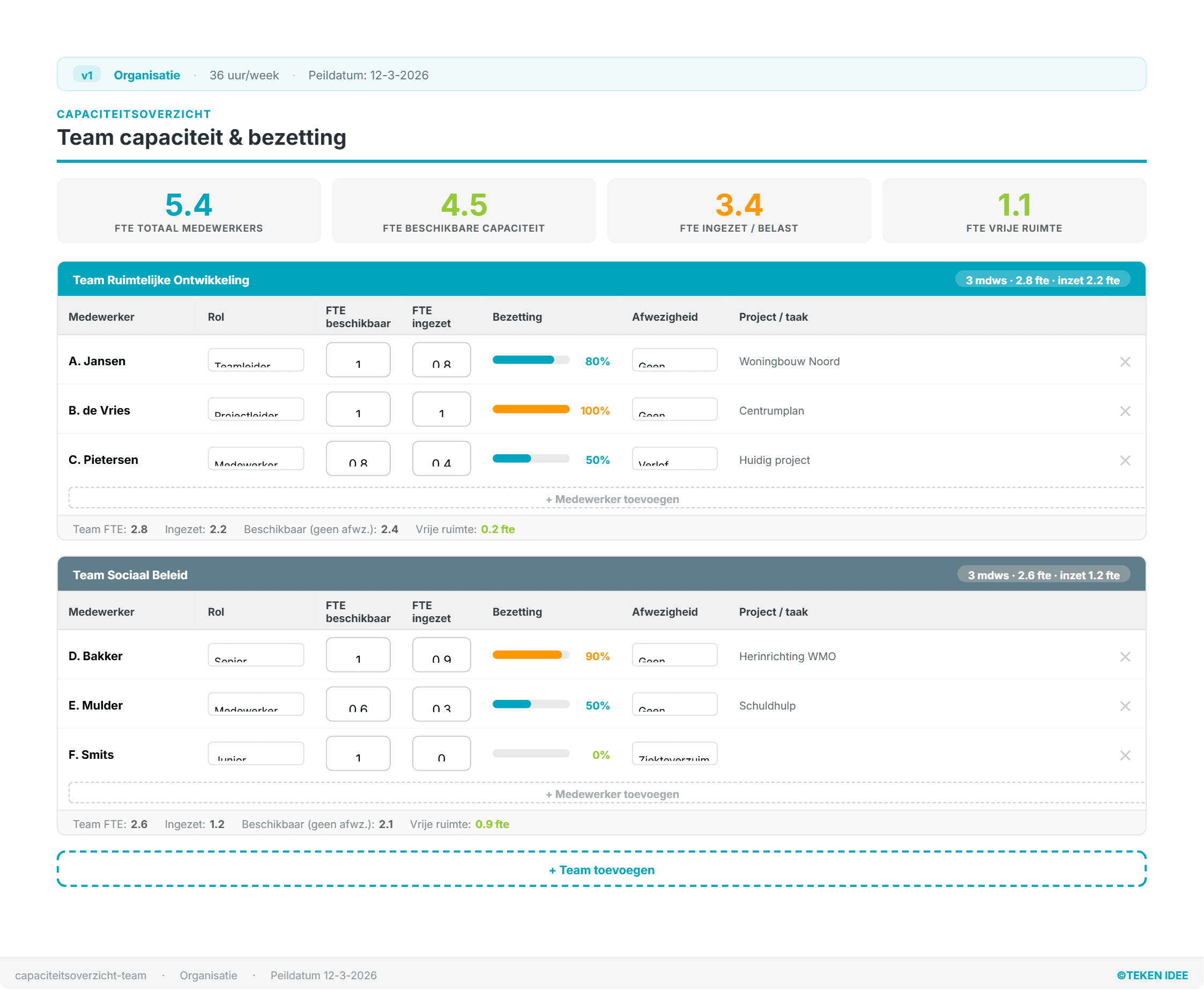
Task: Remove E. Mulder row via X icon
Action: [1125, 706]
